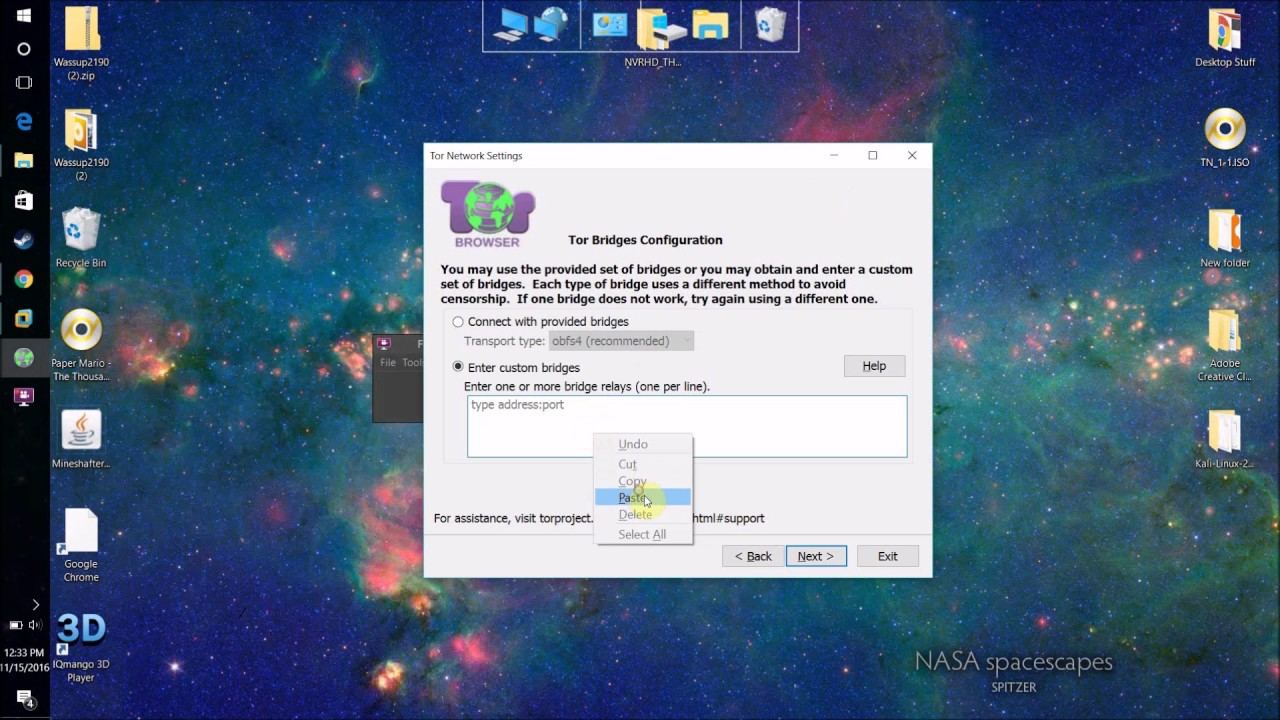Select the Kali-Linux folder icon
Screen dimensions: 1280x720
pos(1225,439)
